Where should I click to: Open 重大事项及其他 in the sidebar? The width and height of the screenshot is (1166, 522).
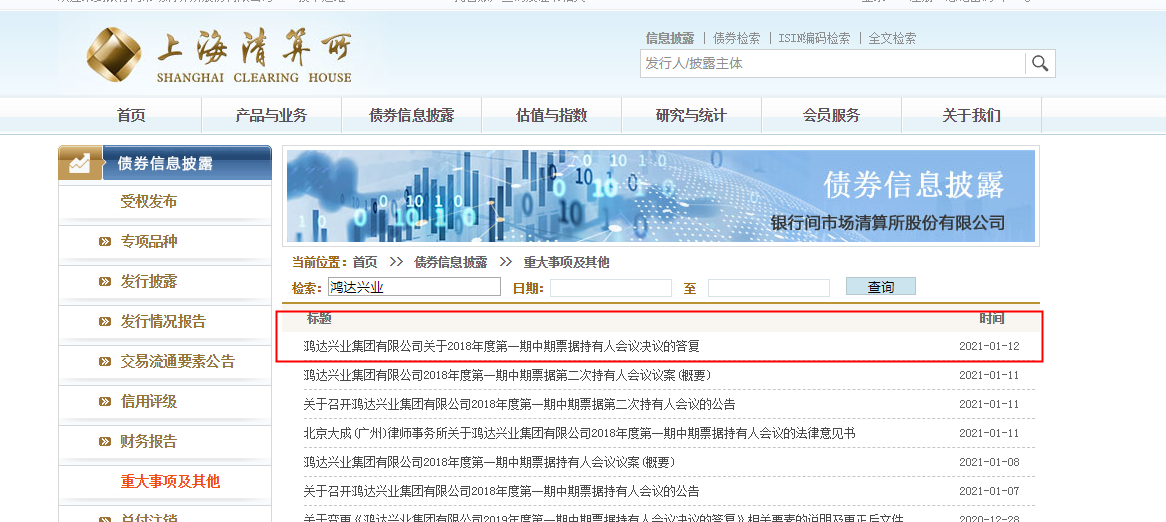pyautogui.click(x=170, y=481)
